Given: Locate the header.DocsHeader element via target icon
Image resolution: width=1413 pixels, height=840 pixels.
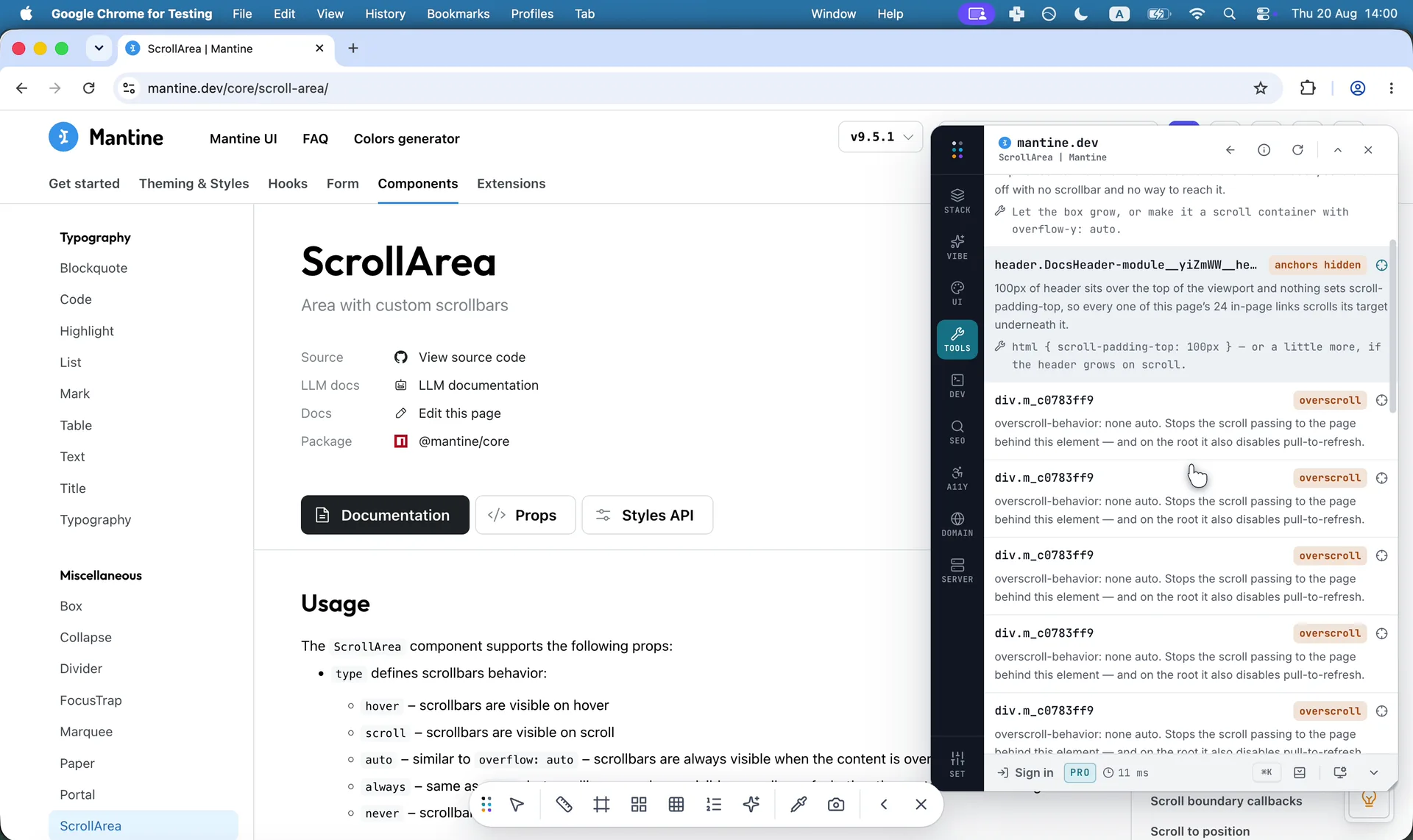Looking at the screenshot, I should 1381,265.
